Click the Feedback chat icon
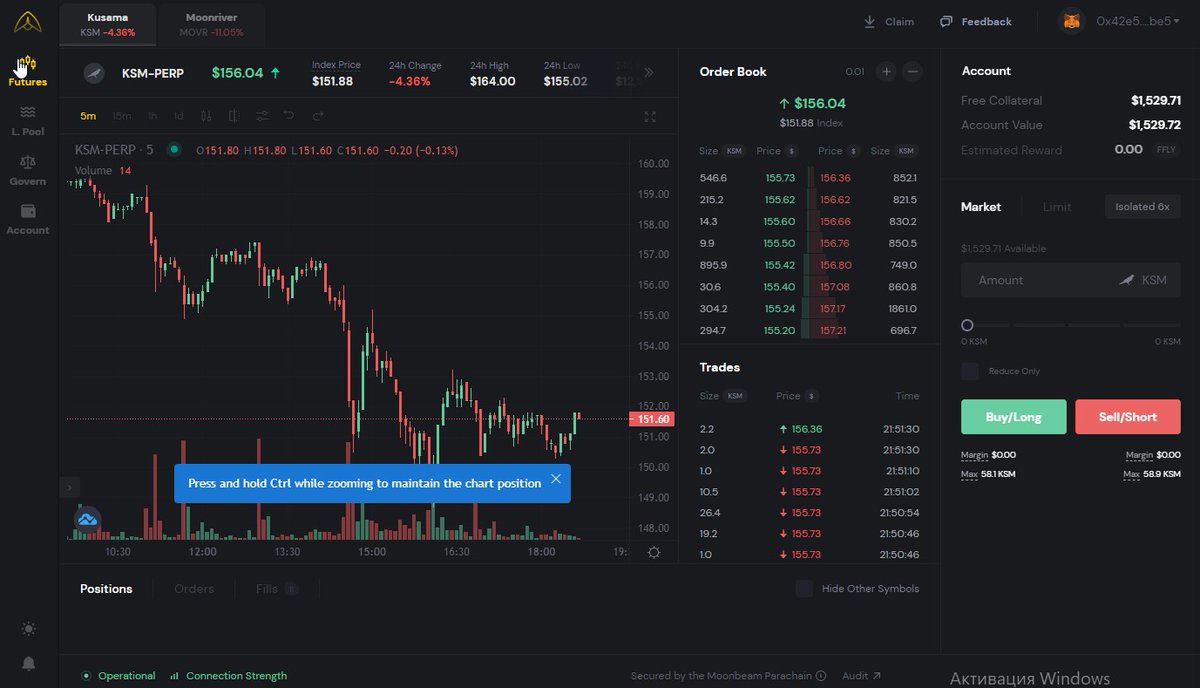This screenshot has height=688, width=1200. (x=946, y=21)
